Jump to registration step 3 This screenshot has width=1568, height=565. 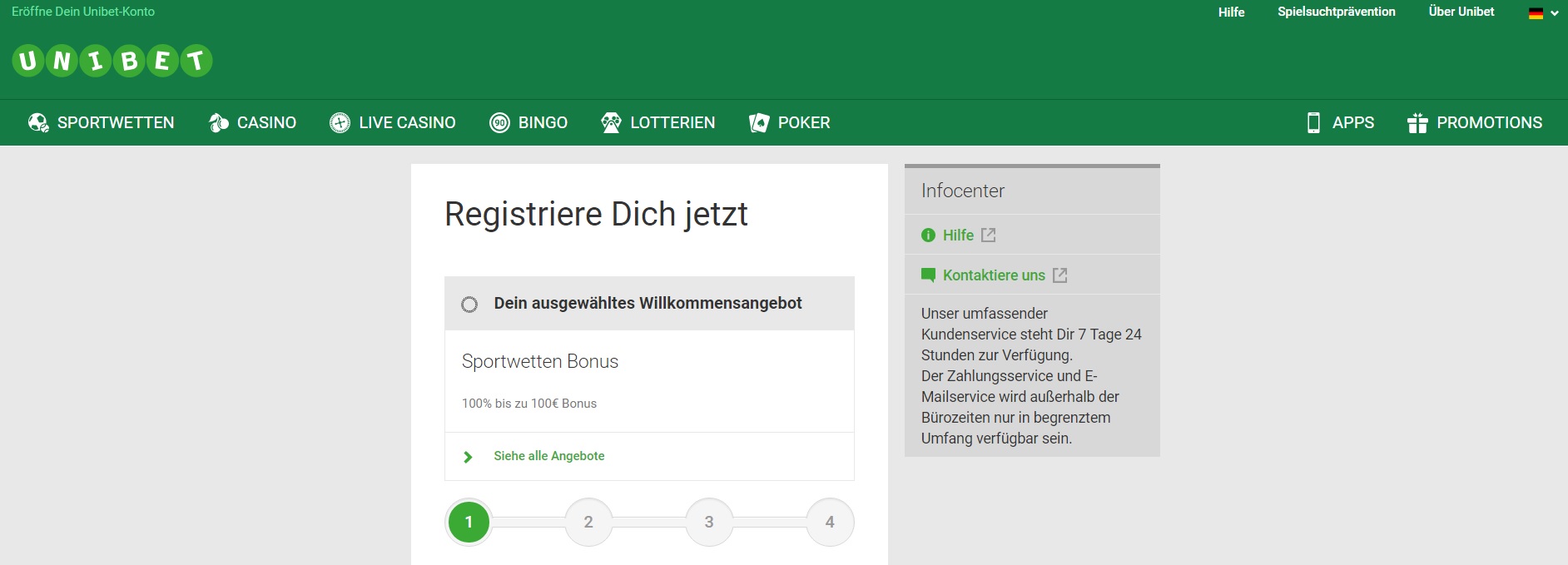coord(709,522)
